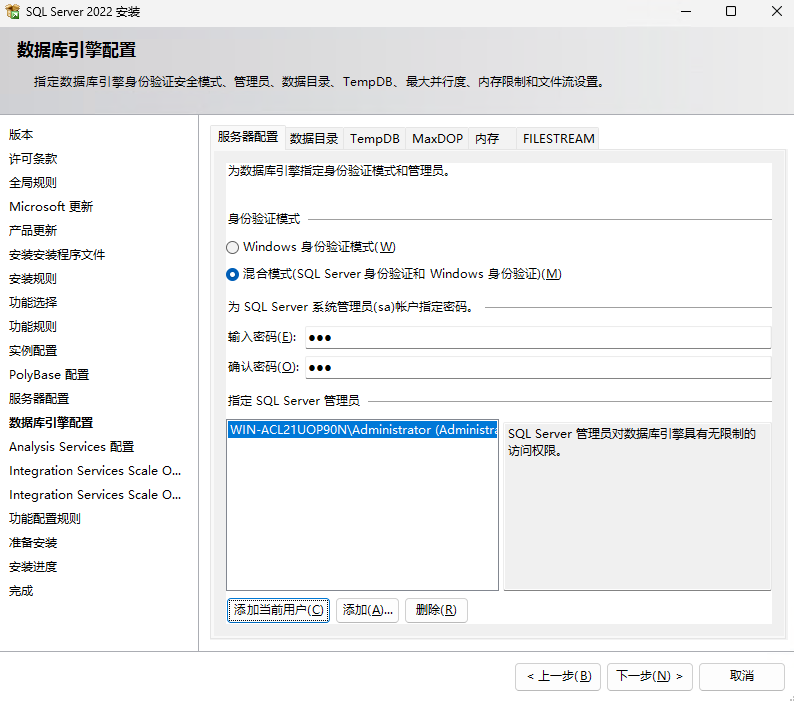Go back with 上一步(B) button
Viewport: 794px width, 702px height.
click(558, 677)
